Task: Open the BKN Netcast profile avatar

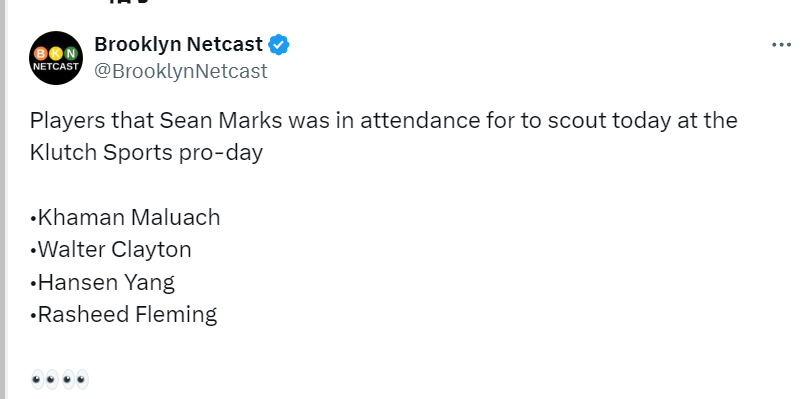Action: [x=56, y=58]
